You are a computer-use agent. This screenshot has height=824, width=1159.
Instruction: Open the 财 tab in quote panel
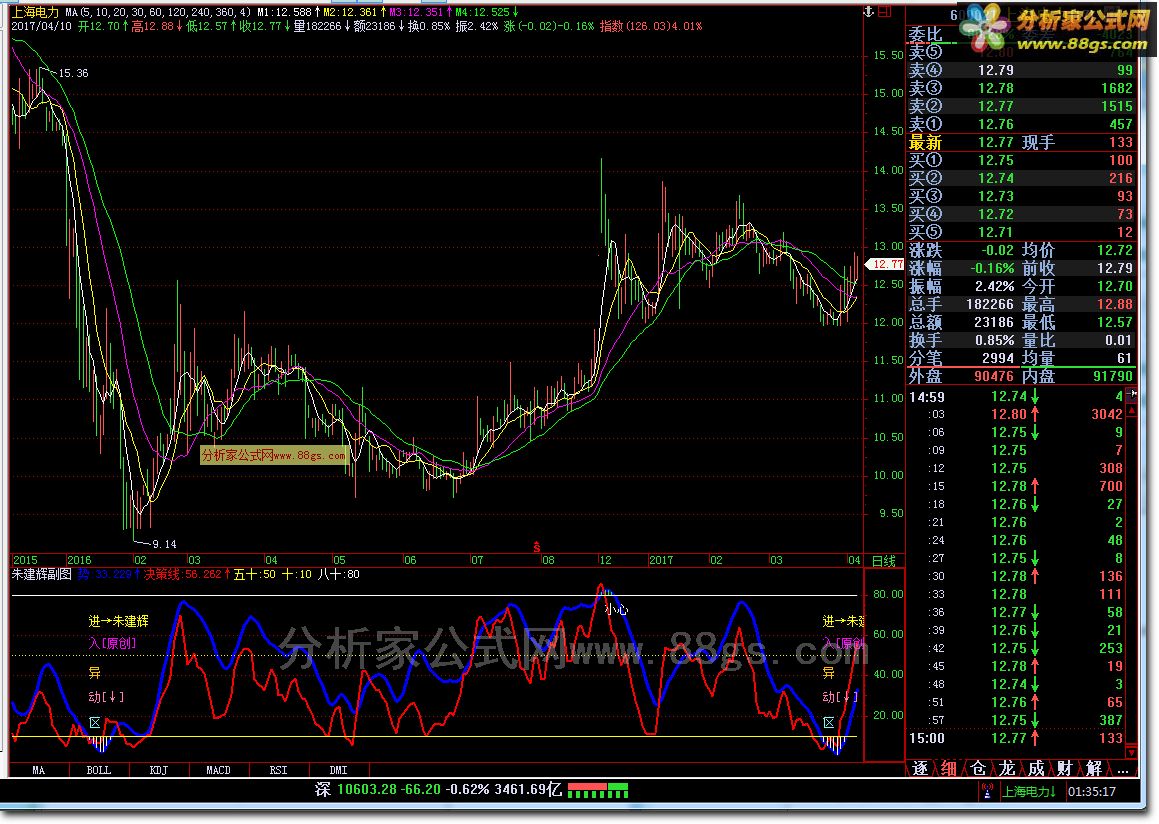pos(1064,769)
